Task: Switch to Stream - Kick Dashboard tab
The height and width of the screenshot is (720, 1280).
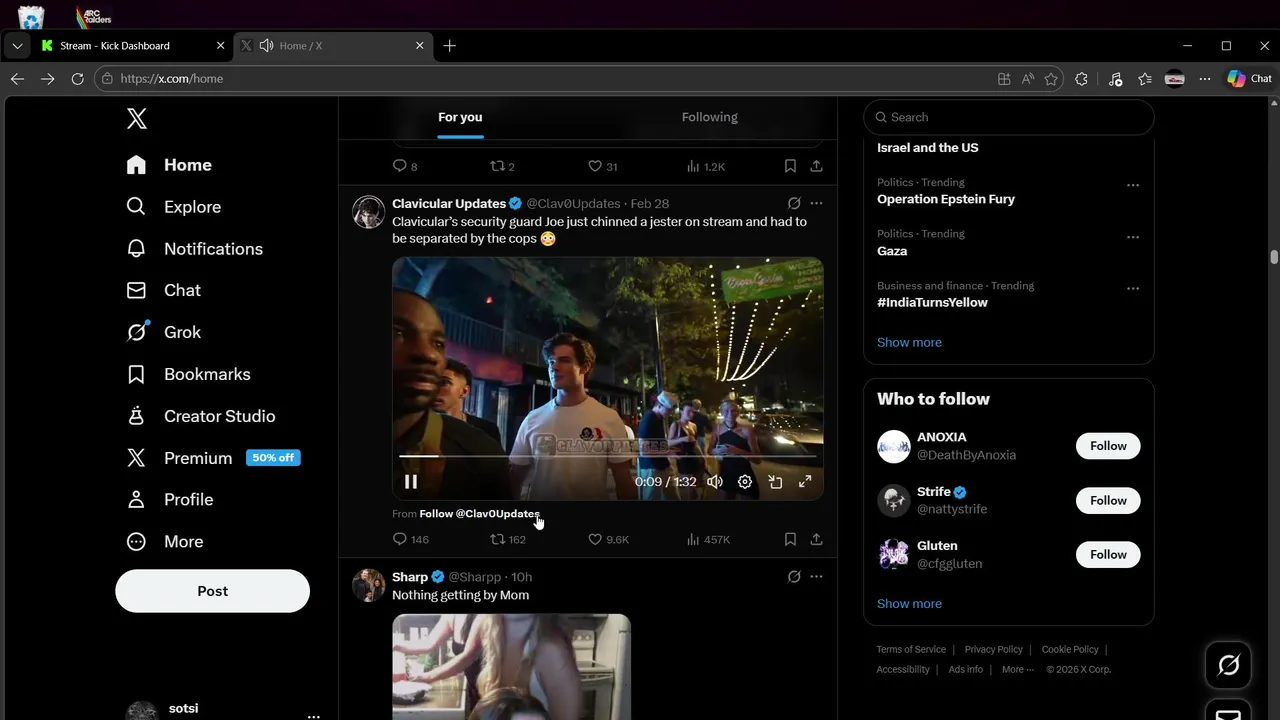Action: click(x=133, y=46)
